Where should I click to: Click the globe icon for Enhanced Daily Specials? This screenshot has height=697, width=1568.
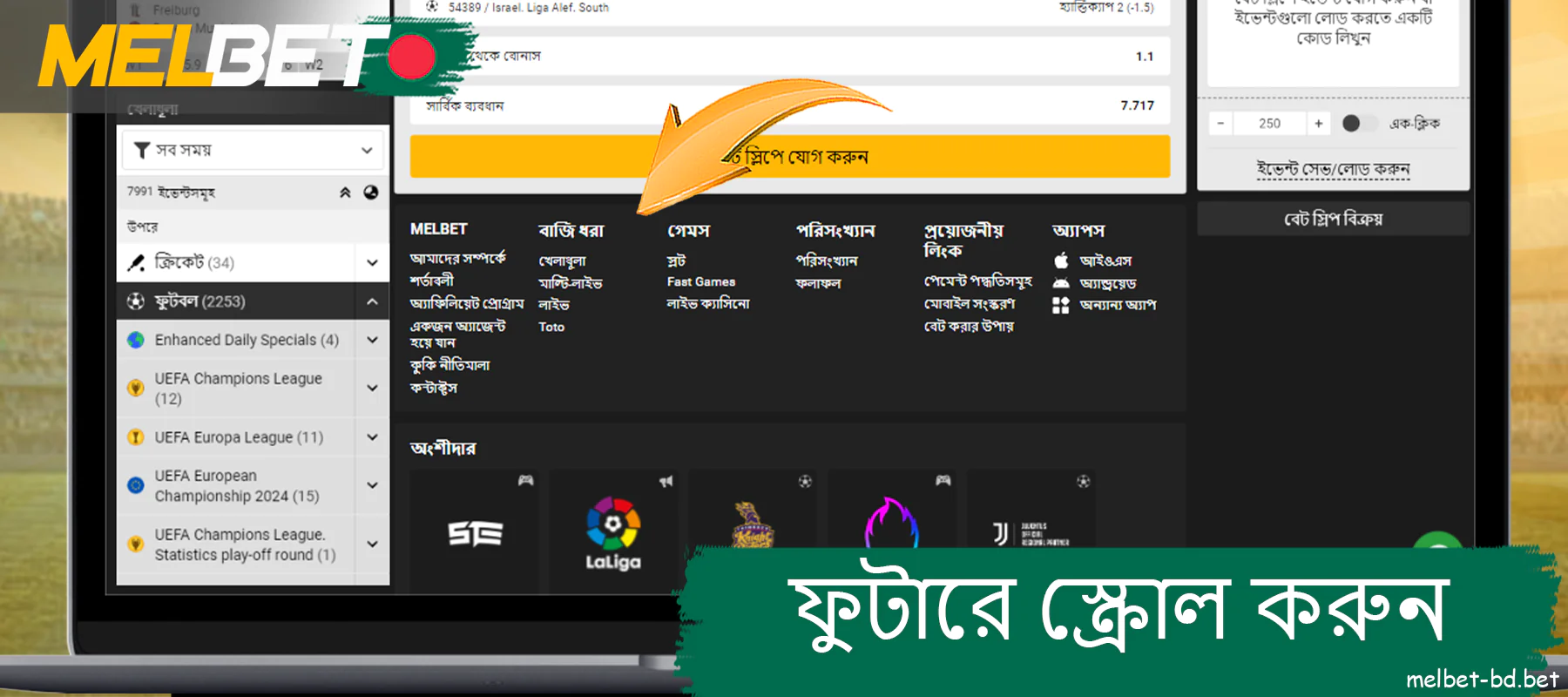click(x=136, y=340)
